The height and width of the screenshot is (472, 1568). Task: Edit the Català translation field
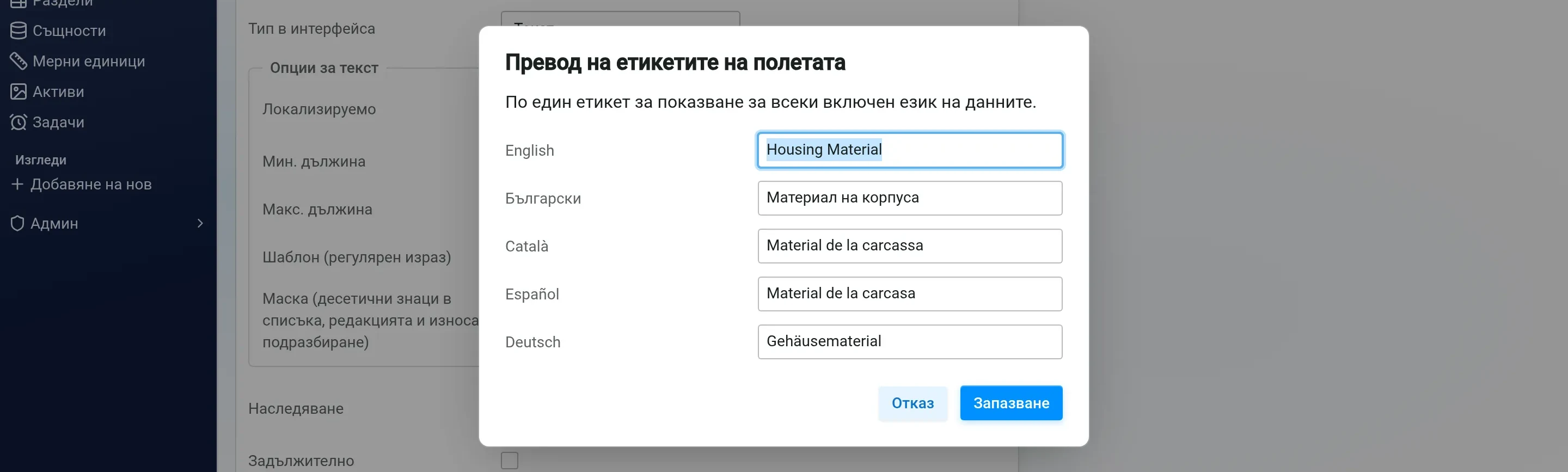coord(910,246)
